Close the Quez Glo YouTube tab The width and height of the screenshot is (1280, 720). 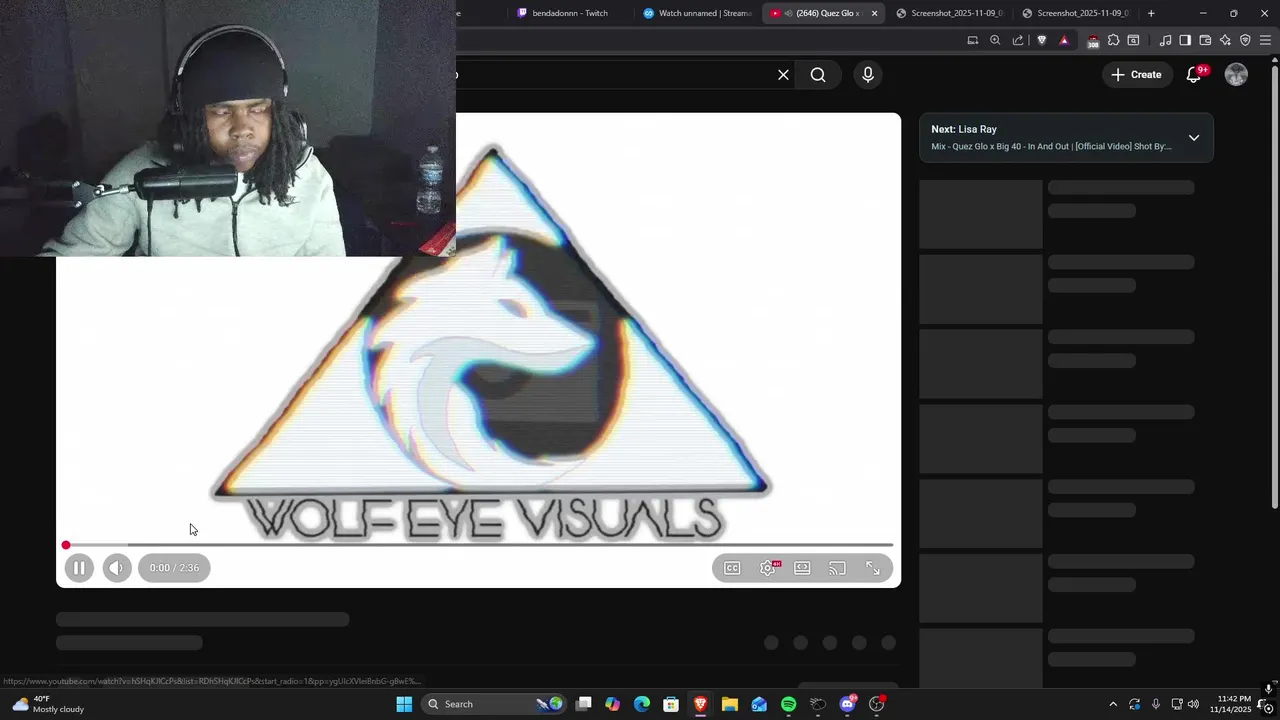pos(875,13)
